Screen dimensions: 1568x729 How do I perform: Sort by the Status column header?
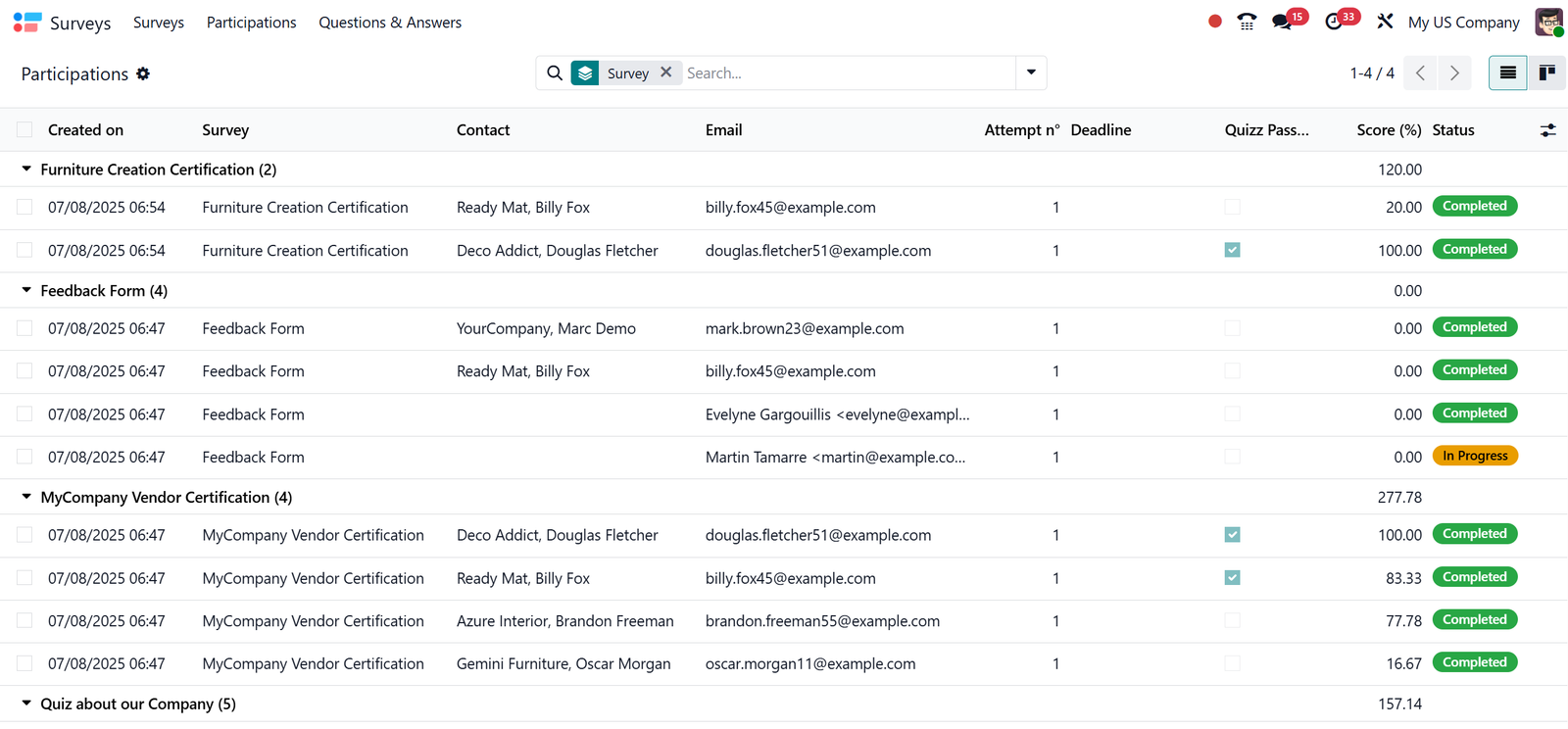click(1453, 129)
